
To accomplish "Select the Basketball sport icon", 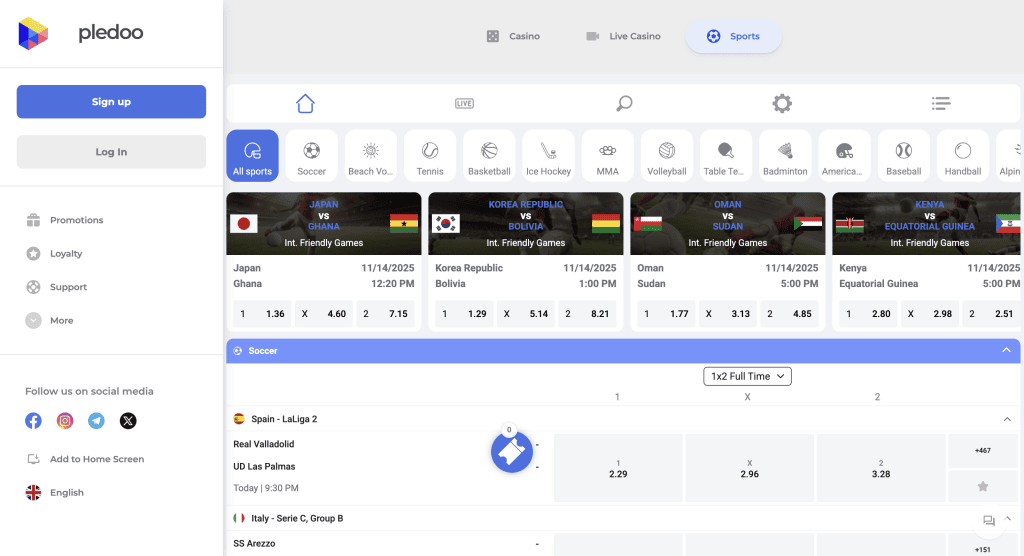I will [489, 157].
